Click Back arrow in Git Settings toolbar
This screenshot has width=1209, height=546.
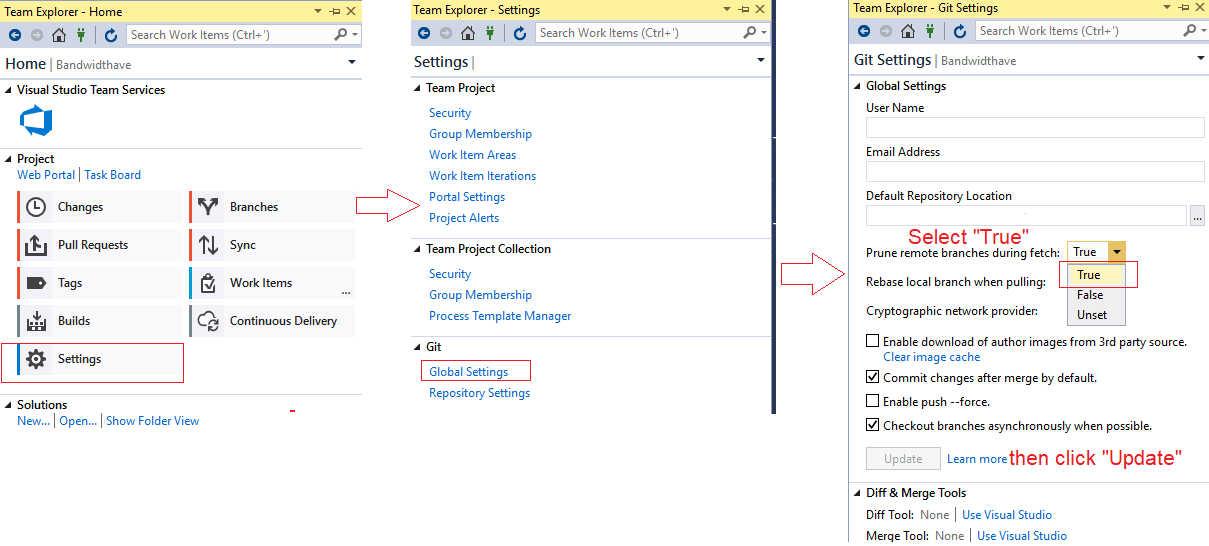[864, 31]
